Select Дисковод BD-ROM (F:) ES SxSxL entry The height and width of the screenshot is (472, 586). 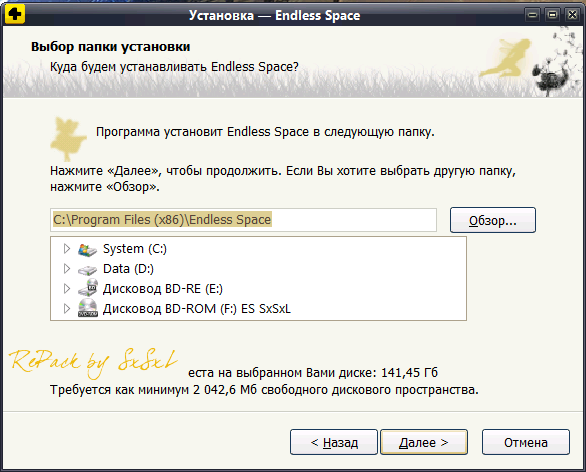point(197,309)
